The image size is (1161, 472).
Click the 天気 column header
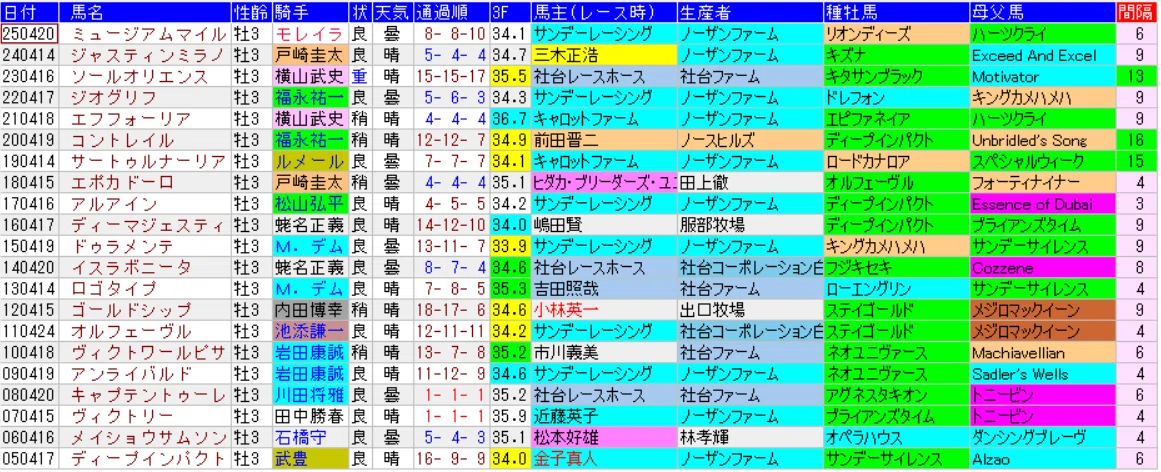pos(391,12)
